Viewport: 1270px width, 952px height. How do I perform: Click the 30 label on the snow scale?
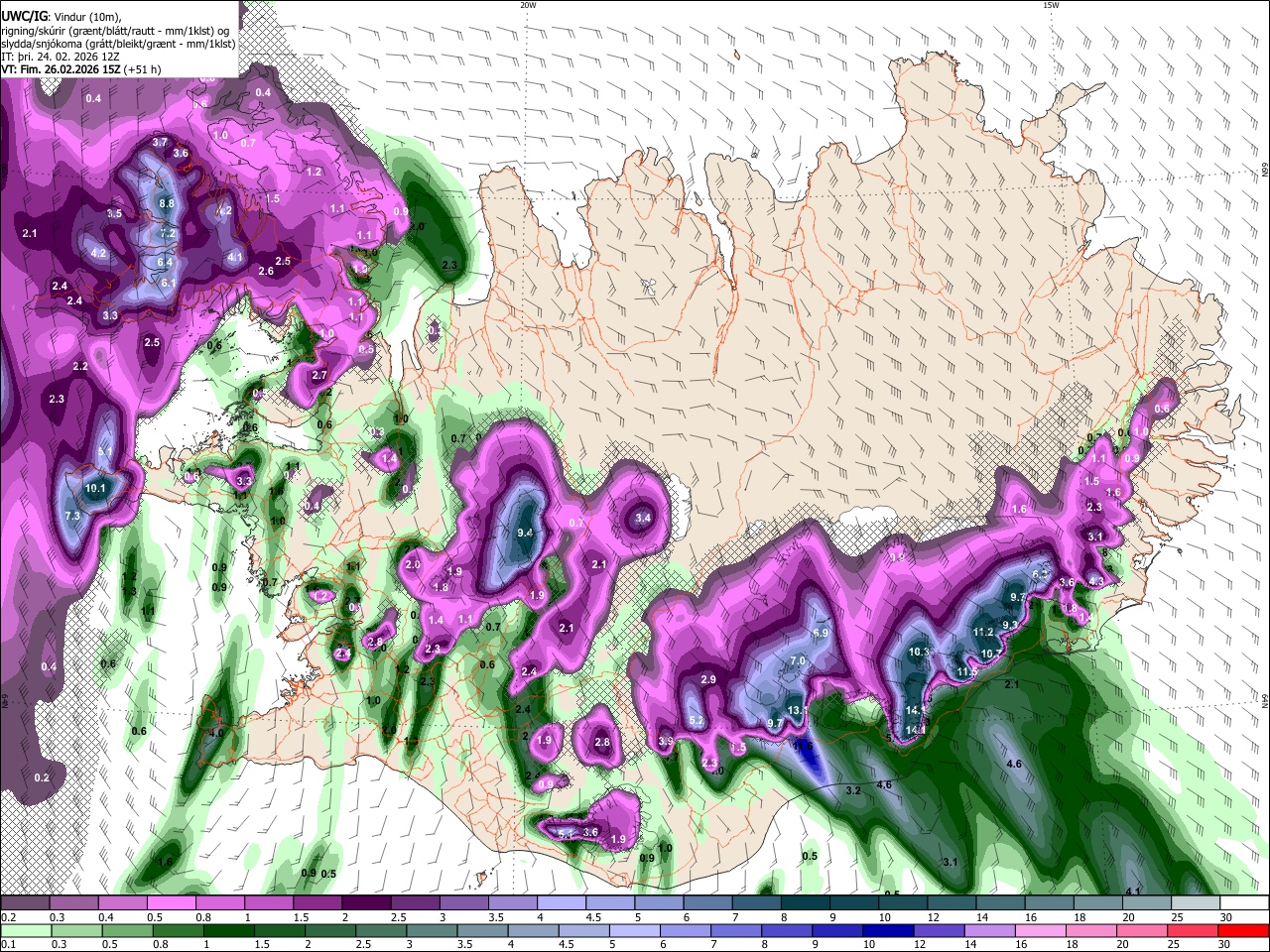[1226, 917]
